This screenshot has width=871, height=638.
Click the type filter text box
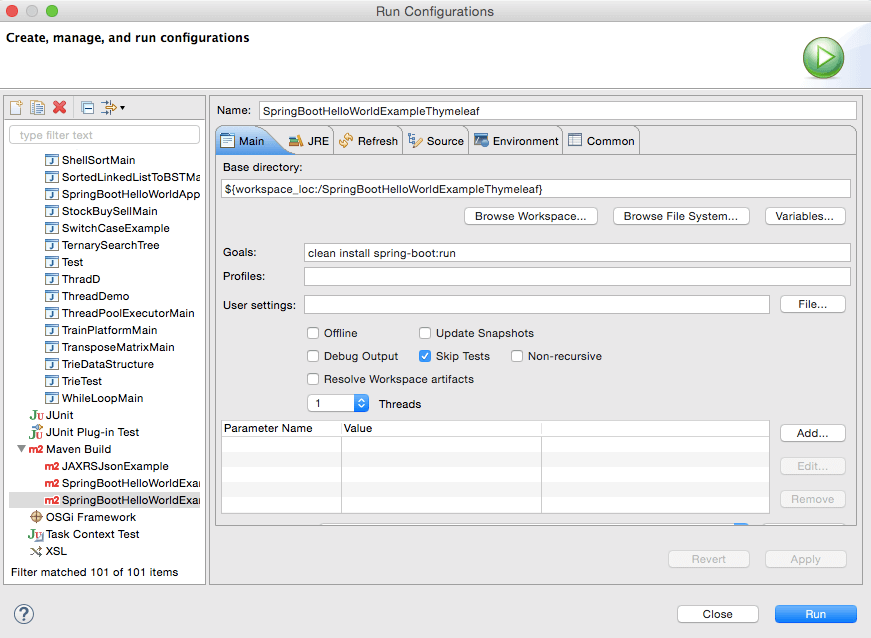[105, 135]
